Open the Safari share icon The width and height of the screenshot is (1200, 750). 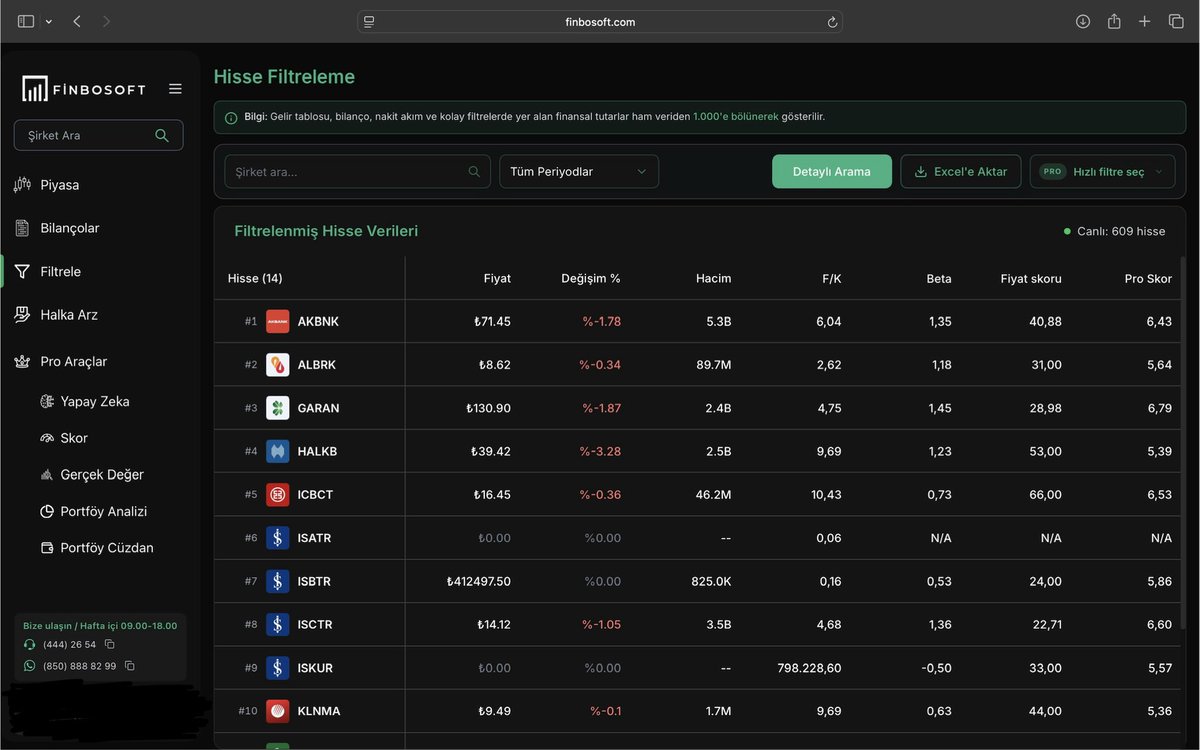pyautogui.click(x=1114, y=21)
